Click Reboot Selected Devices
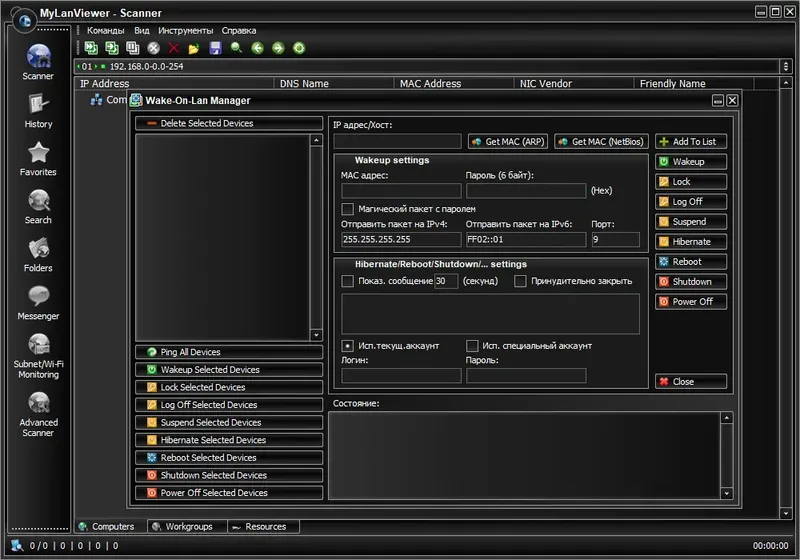 click(229, 457)
